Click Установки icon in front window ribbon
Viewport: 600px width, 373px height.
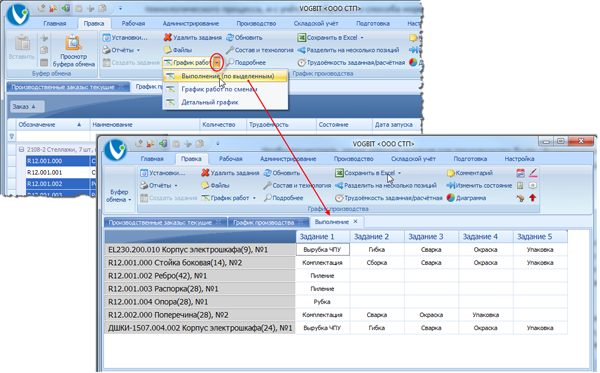click(144, 173)
